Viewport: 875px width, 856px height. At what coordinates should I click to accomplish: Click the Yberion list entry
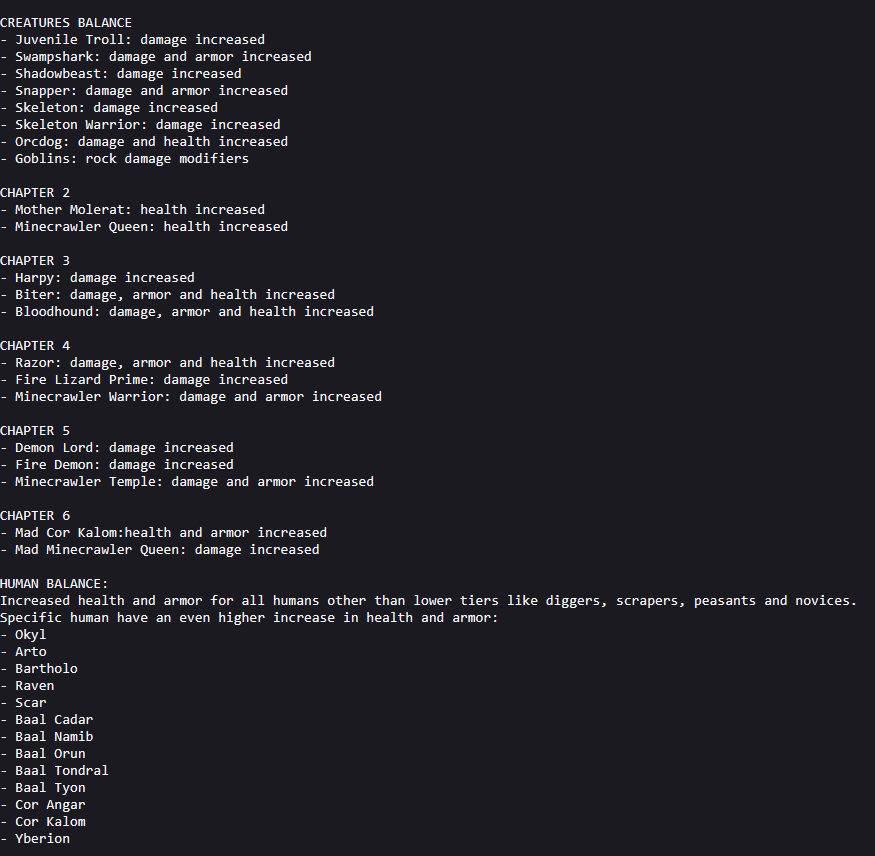tap(35, 839)
